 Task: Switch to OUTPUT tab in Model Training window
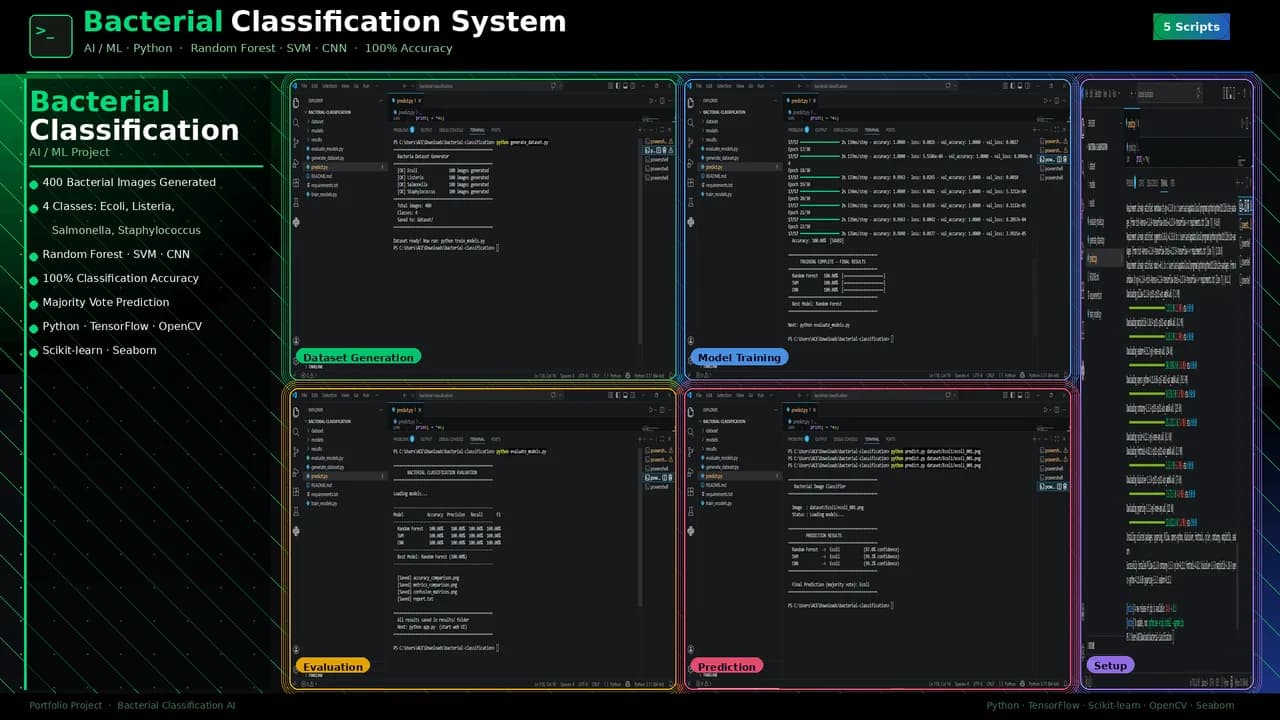[x=821, y=130]
